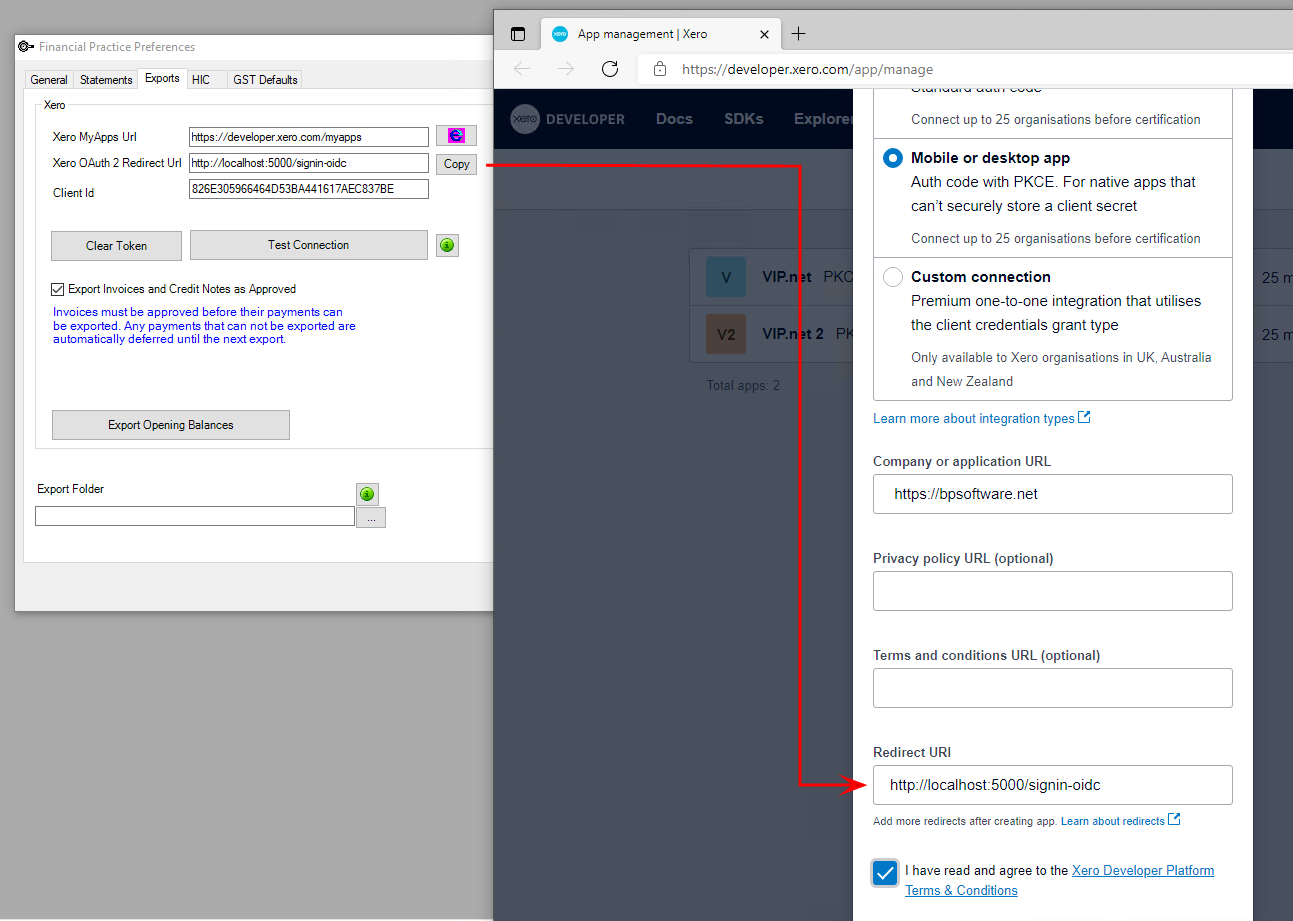Viewport: 1293px width, 921px height.
Task: Click browser tab actions icon
Action: pos(518,34)
